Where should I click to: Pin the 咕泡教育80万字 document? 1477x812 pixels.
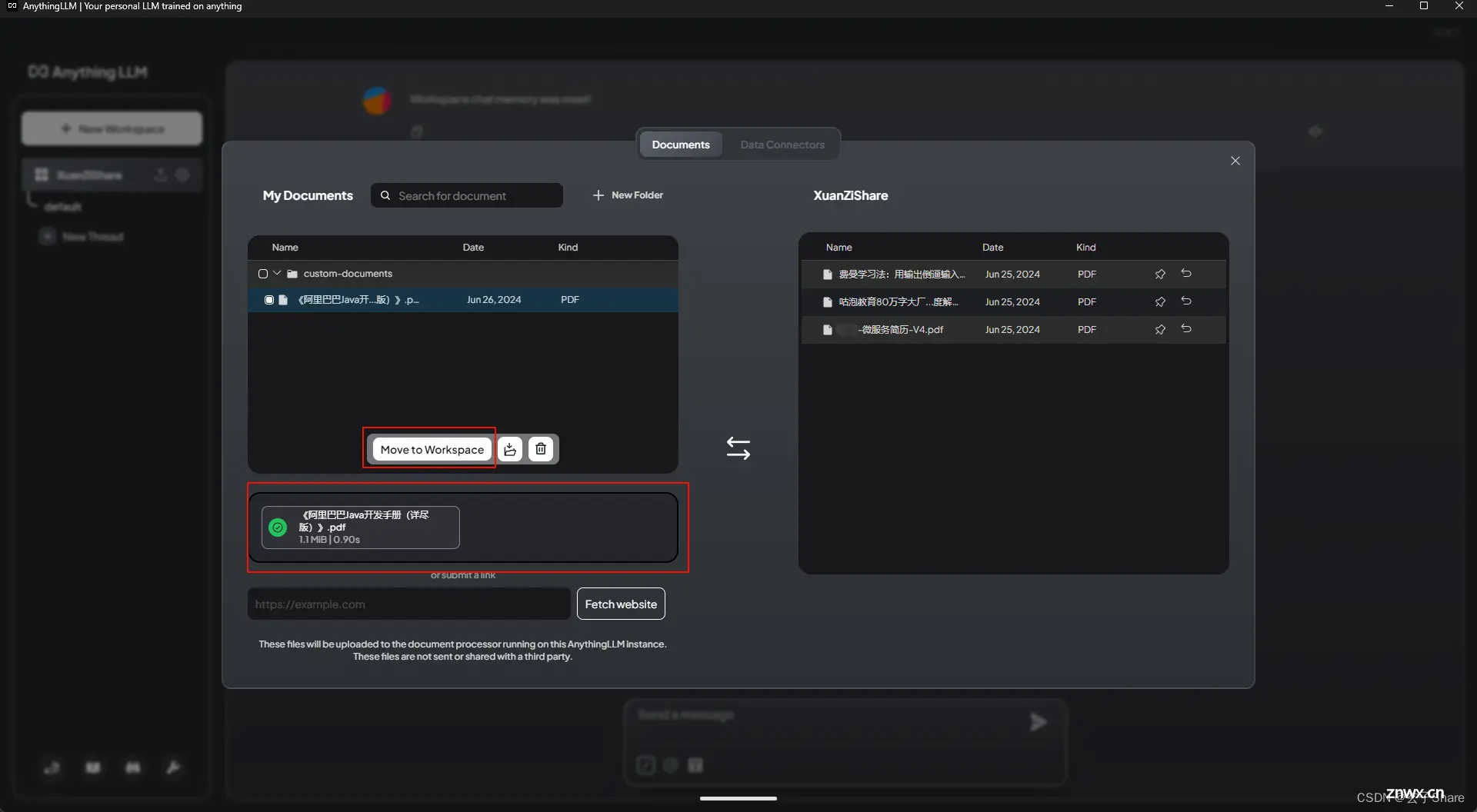coord(1160,302)
